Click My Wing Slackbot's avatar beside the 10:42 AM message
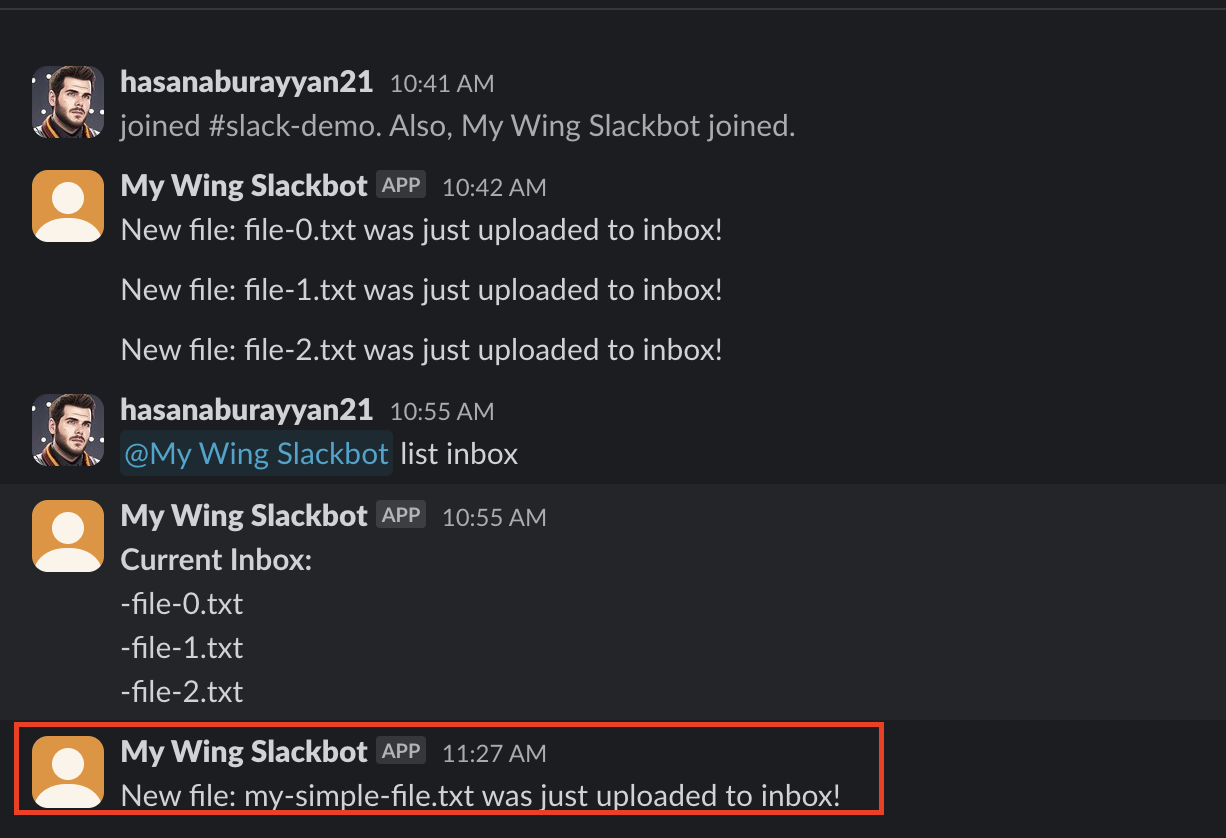 [67, 205]
